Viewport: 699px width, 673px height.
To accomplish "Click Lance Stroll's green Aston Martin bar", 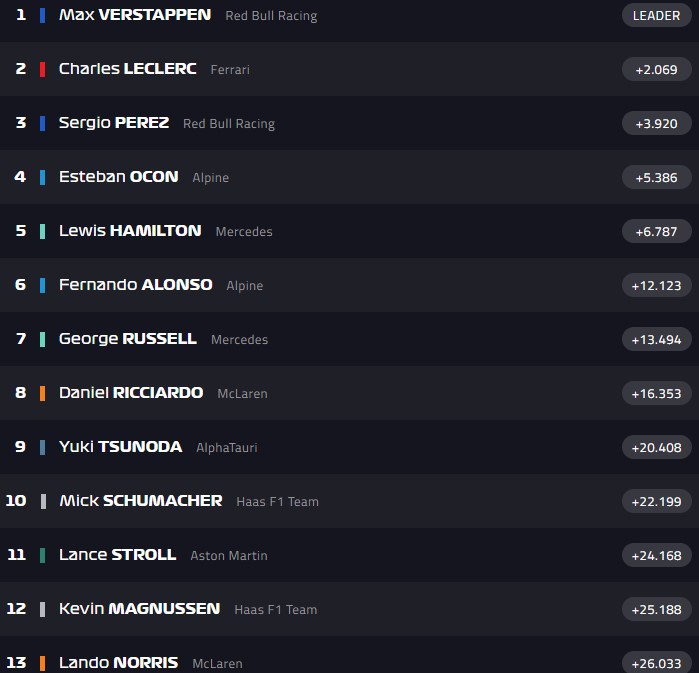I will tap(42, 555).
